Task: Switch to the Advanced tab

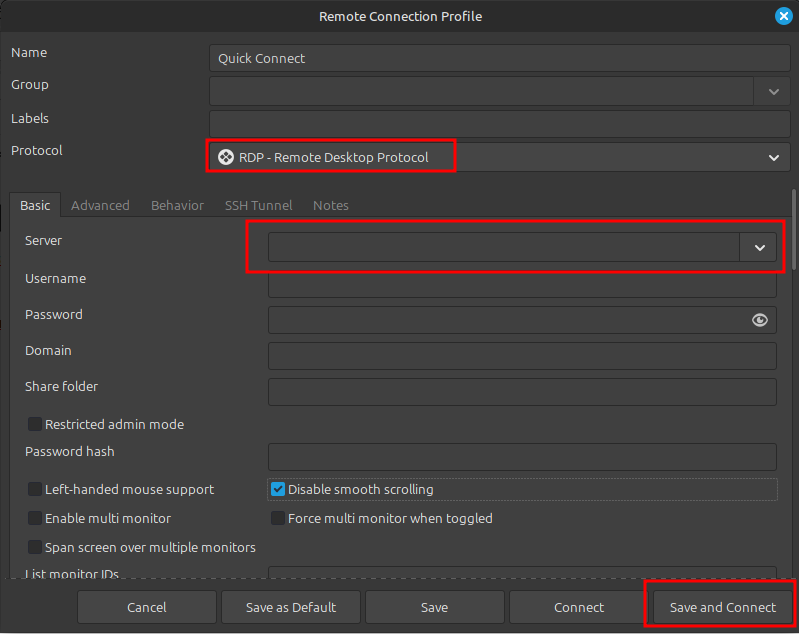Action: pos(100,205)
